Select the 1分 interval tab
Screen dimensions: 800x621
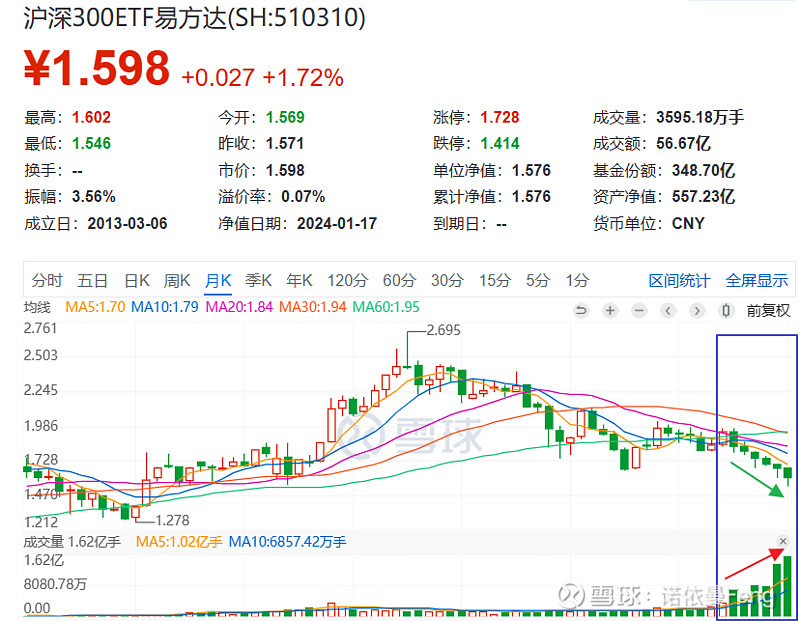[x=577, y=280]
